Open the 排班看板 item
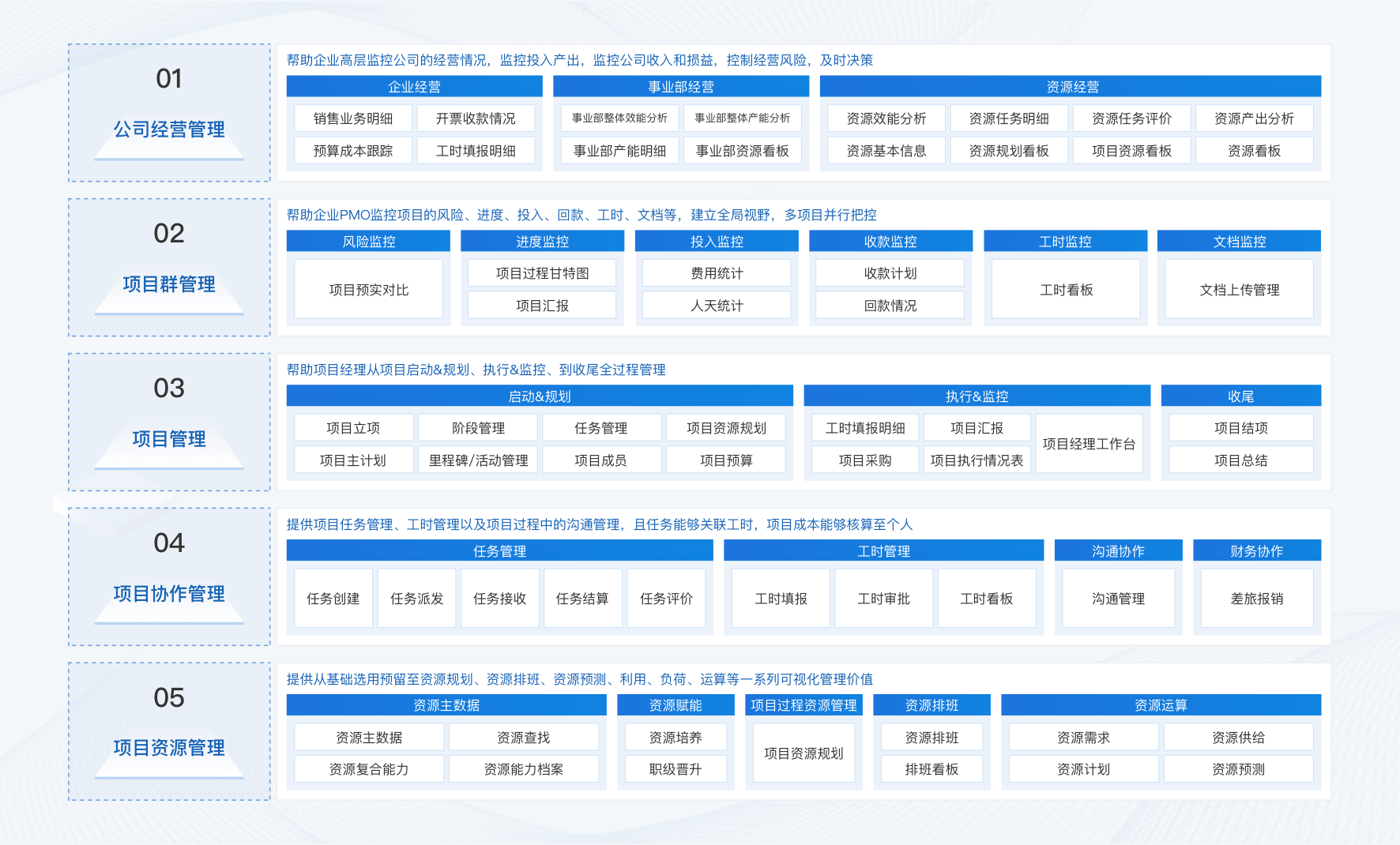The image size is (1400, 845). [931, 769]
